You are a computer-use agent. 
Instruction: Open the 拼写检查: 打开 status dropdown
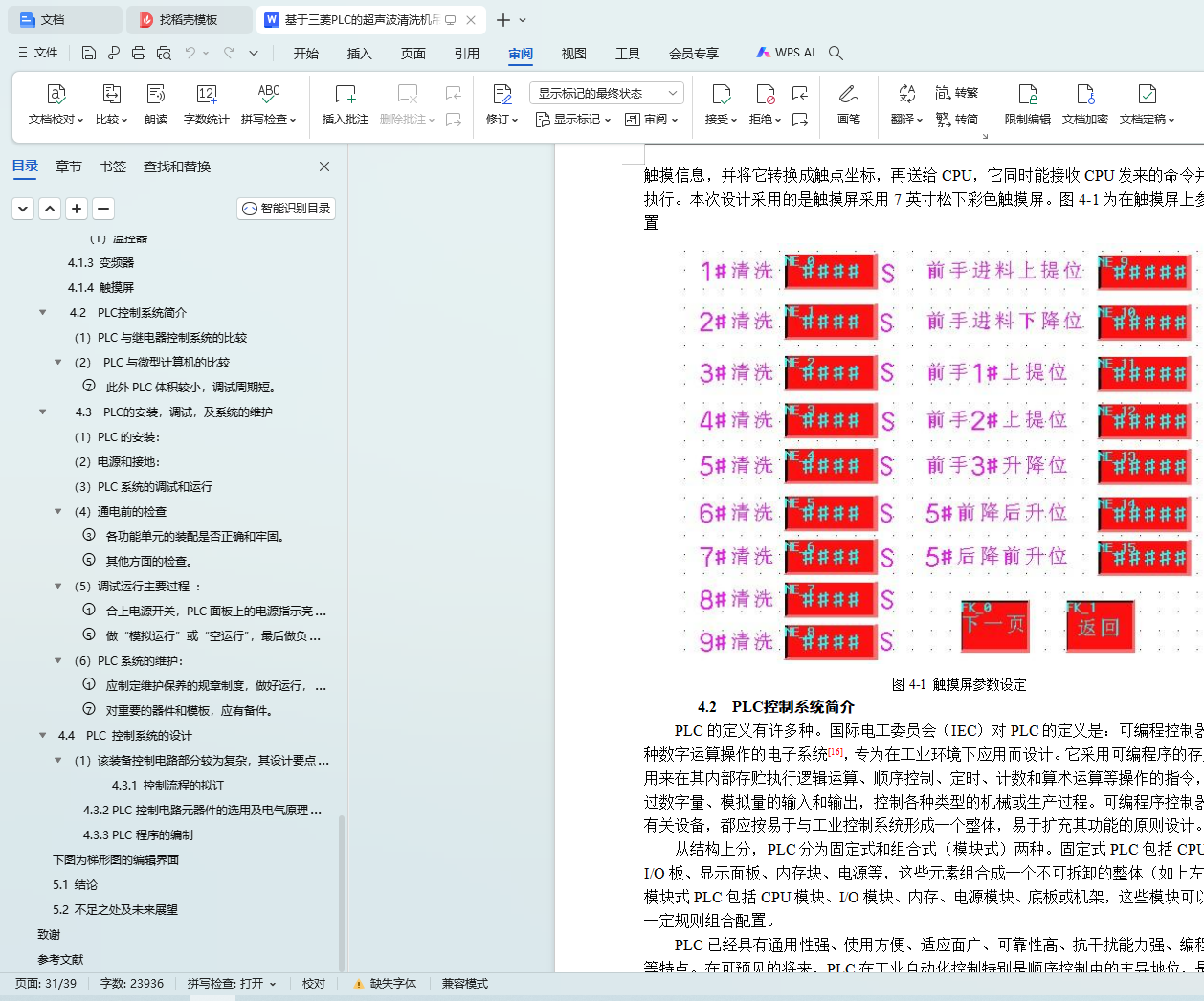(232, 984)
